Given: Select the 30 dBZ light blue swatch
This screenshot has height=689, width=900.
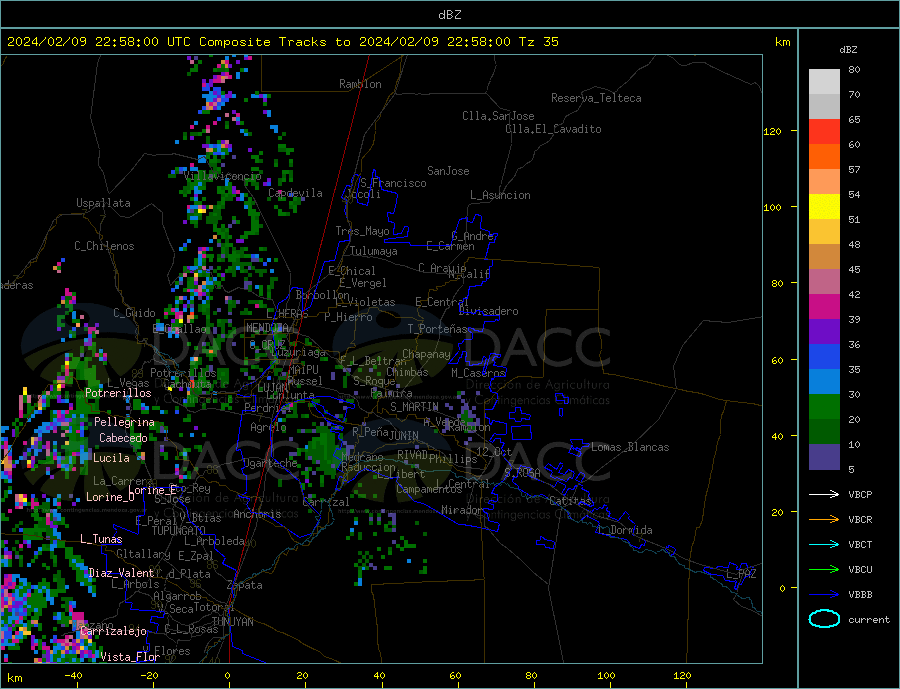Looking at the screenshot, I should pyautogui.click(x=824, y=382).
